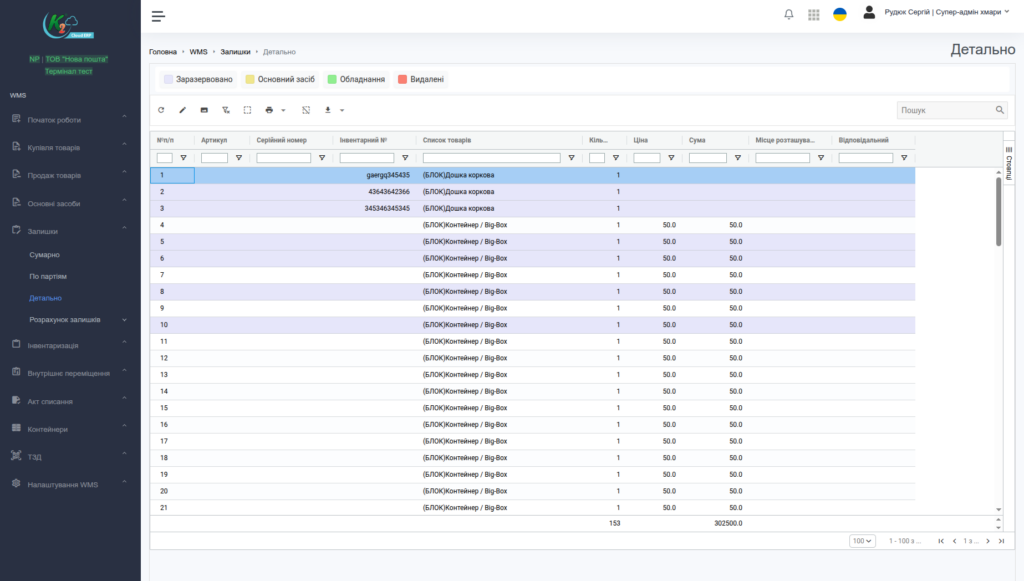
Task: Open the page size 100 dropdown
Action: pos(862,541)
